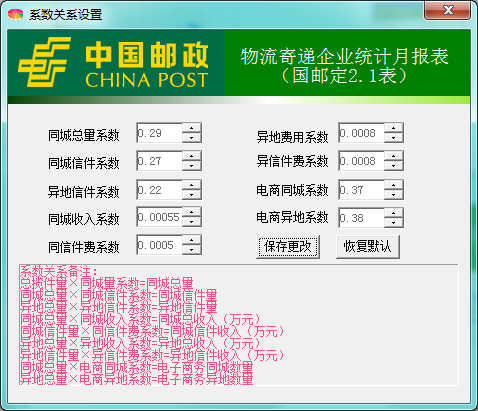
Task: Increase 同城总量系数 with up arrow
Action: coord(191,128)
